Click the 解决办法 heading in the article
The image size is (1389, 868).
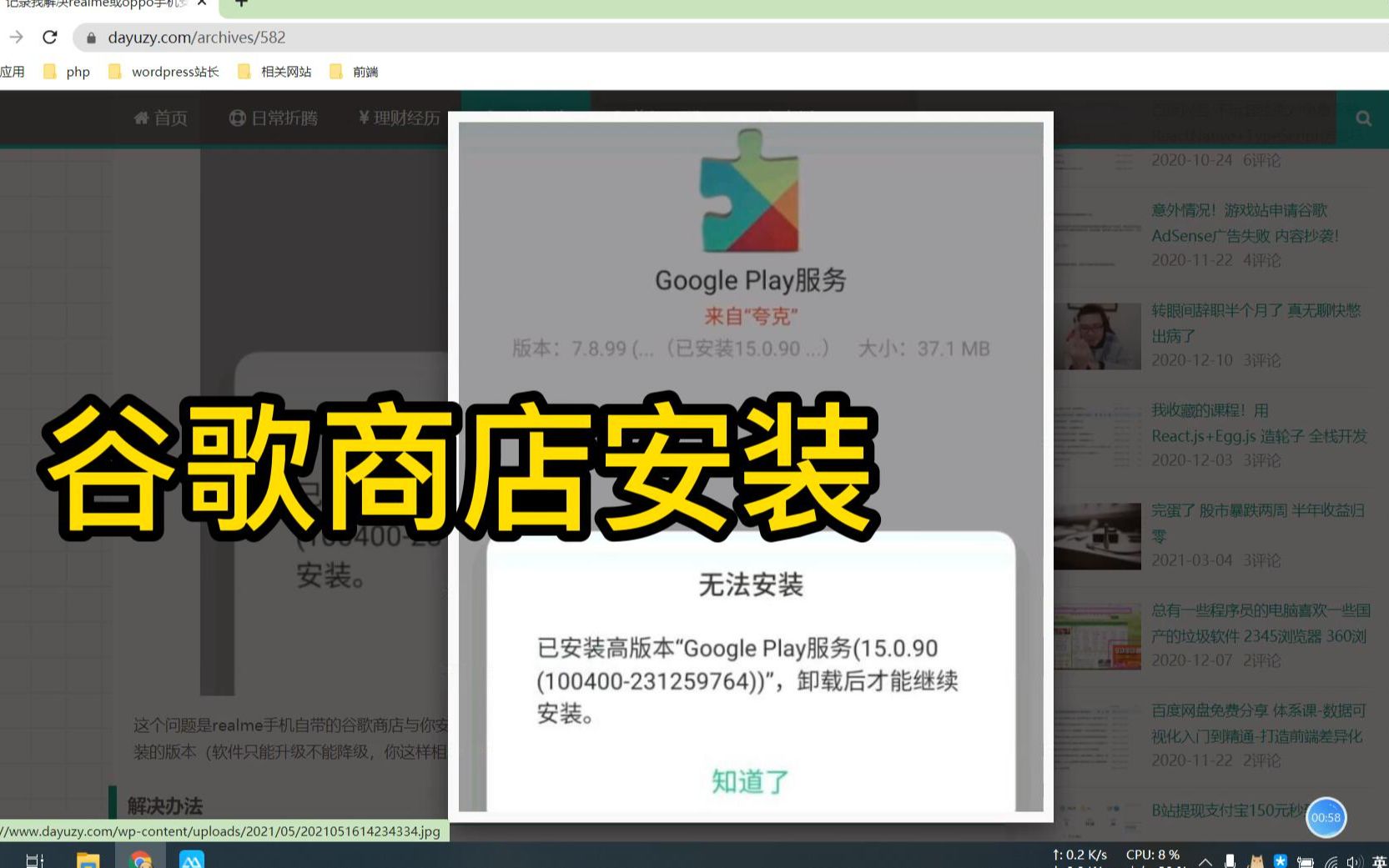[165, 805]
